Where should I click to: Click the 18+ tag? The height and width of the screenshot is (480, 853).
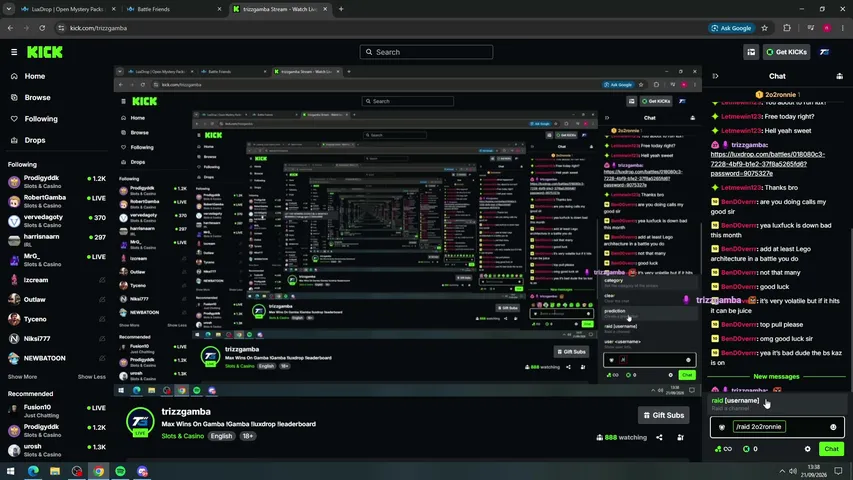248,436
